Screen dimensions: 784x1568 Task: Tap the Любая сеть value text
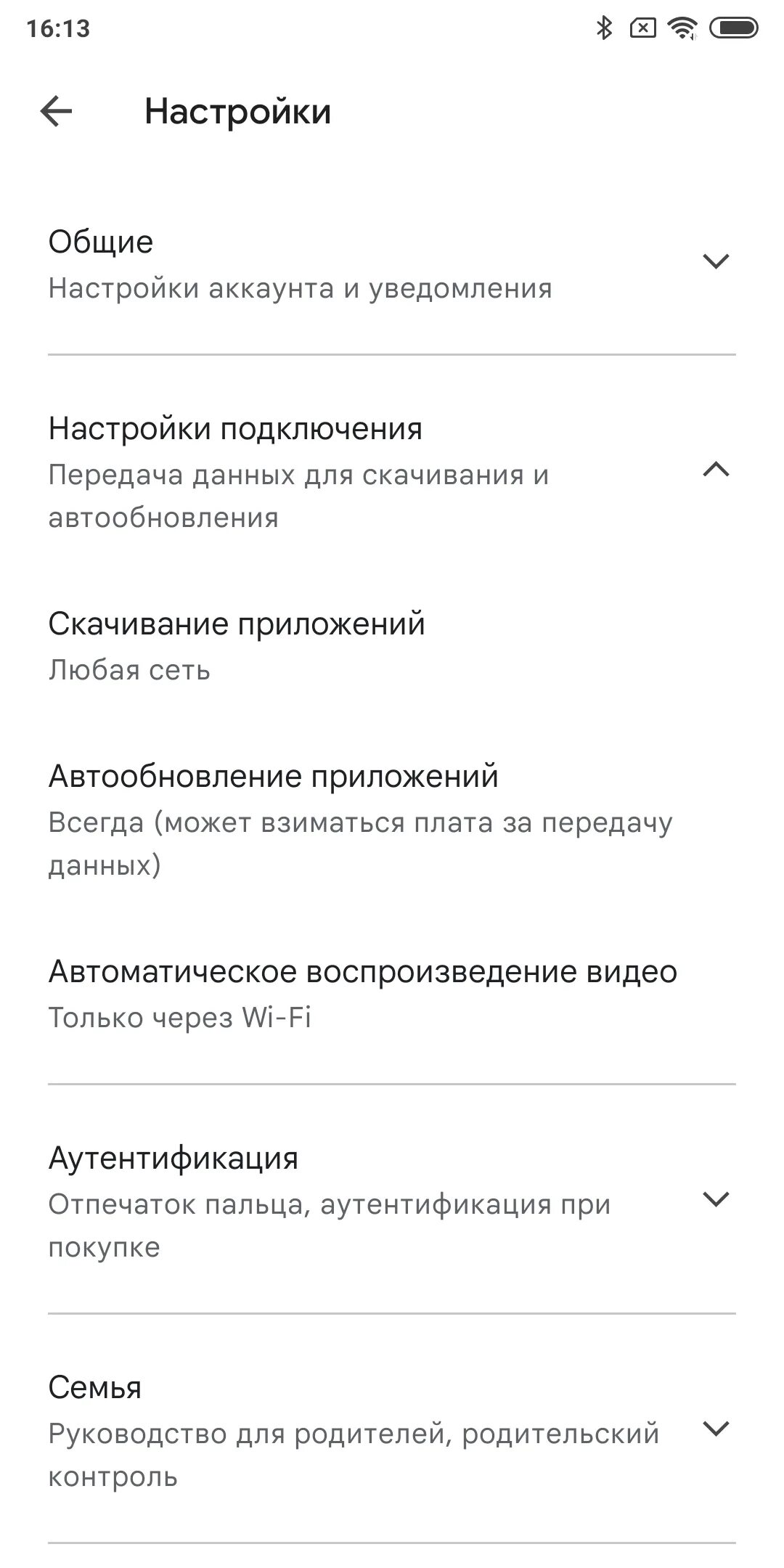[x=129, y=669]
